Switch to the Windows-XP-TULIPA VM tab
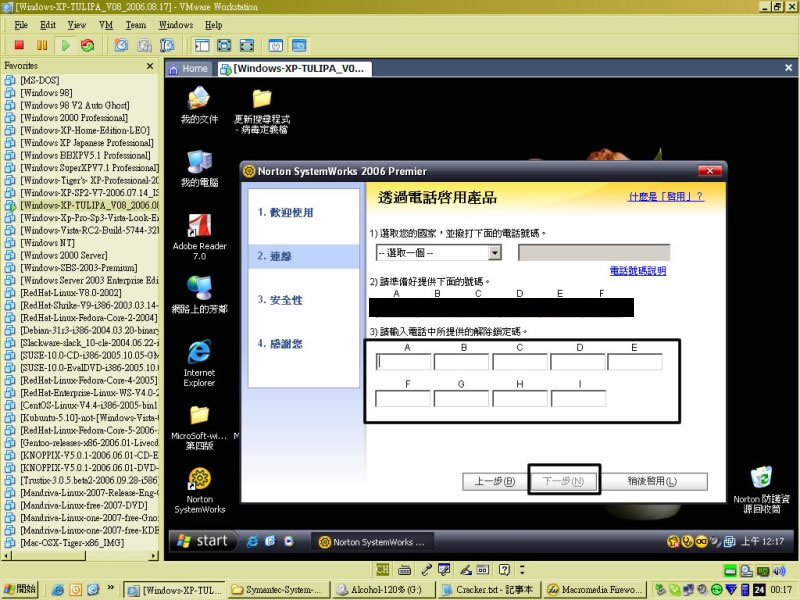 [x=294, y=68]
